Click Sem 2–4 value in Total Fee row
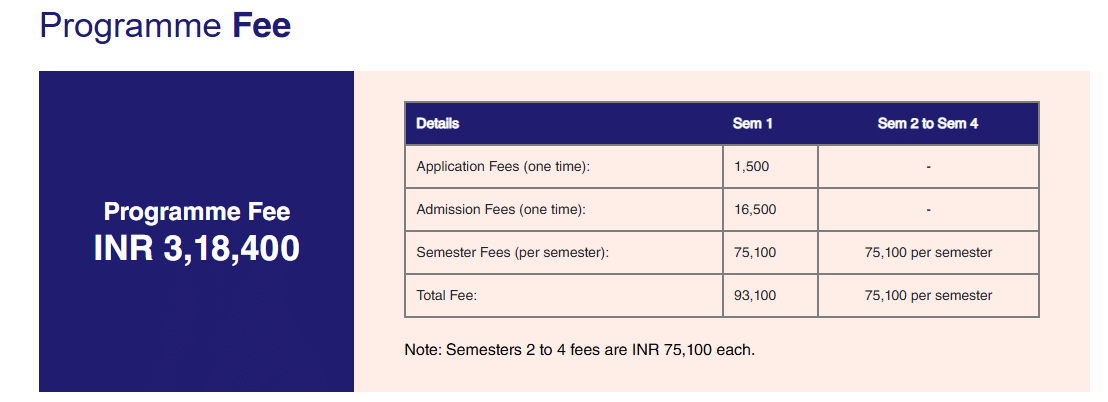This screenshot has width=1108, height=402. click(x=928, y=296)
